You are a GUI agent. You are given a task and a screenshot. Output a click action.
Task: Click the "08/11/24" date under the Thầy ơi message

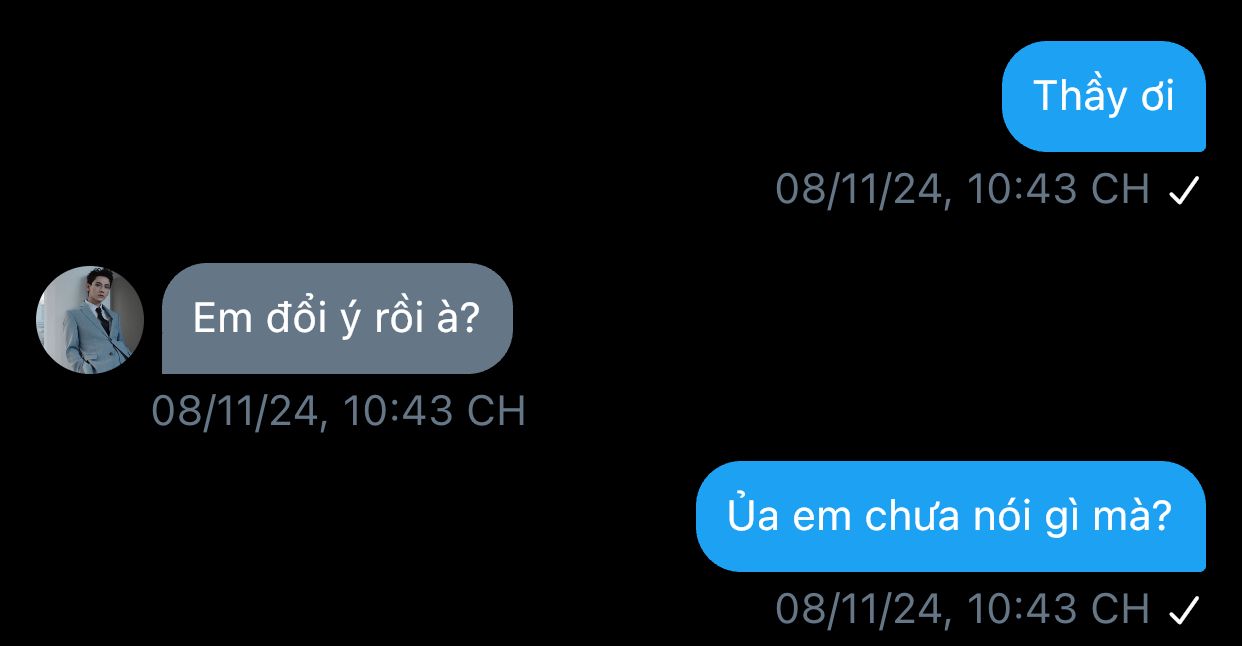pos(861,189)
